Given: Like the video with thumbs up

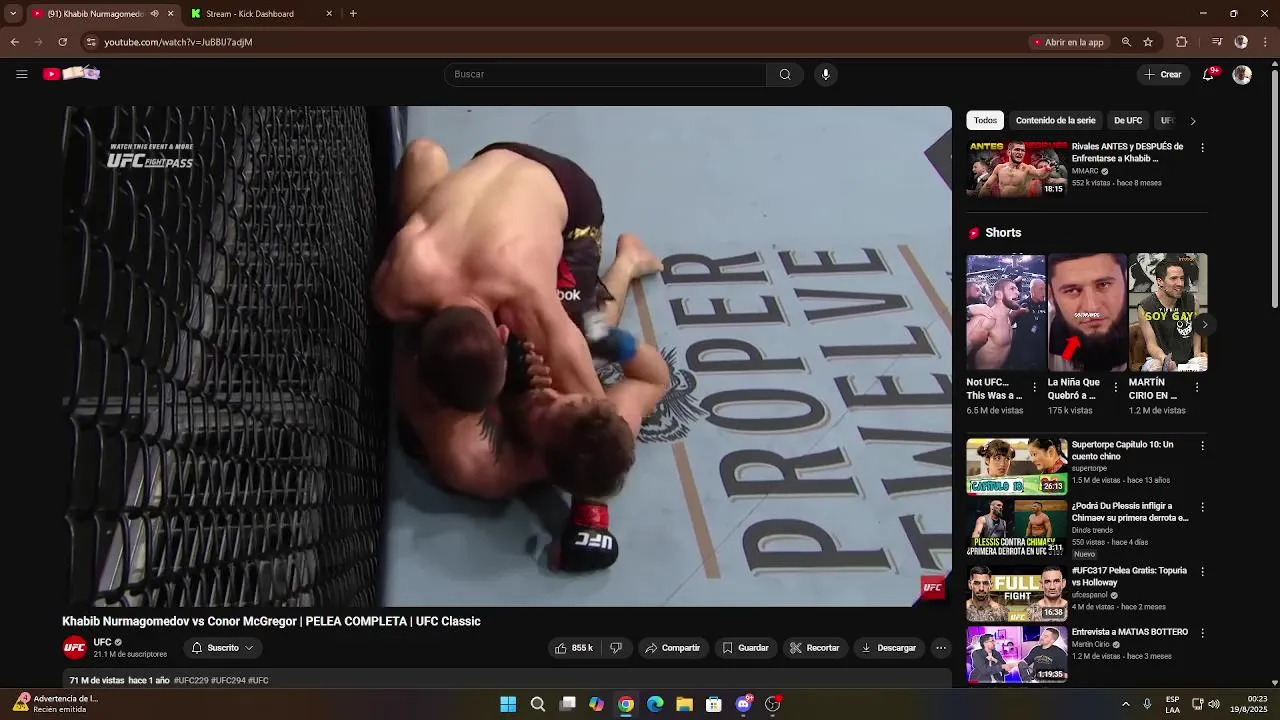Looking at the screenshot, I should [x=575, y=648].
